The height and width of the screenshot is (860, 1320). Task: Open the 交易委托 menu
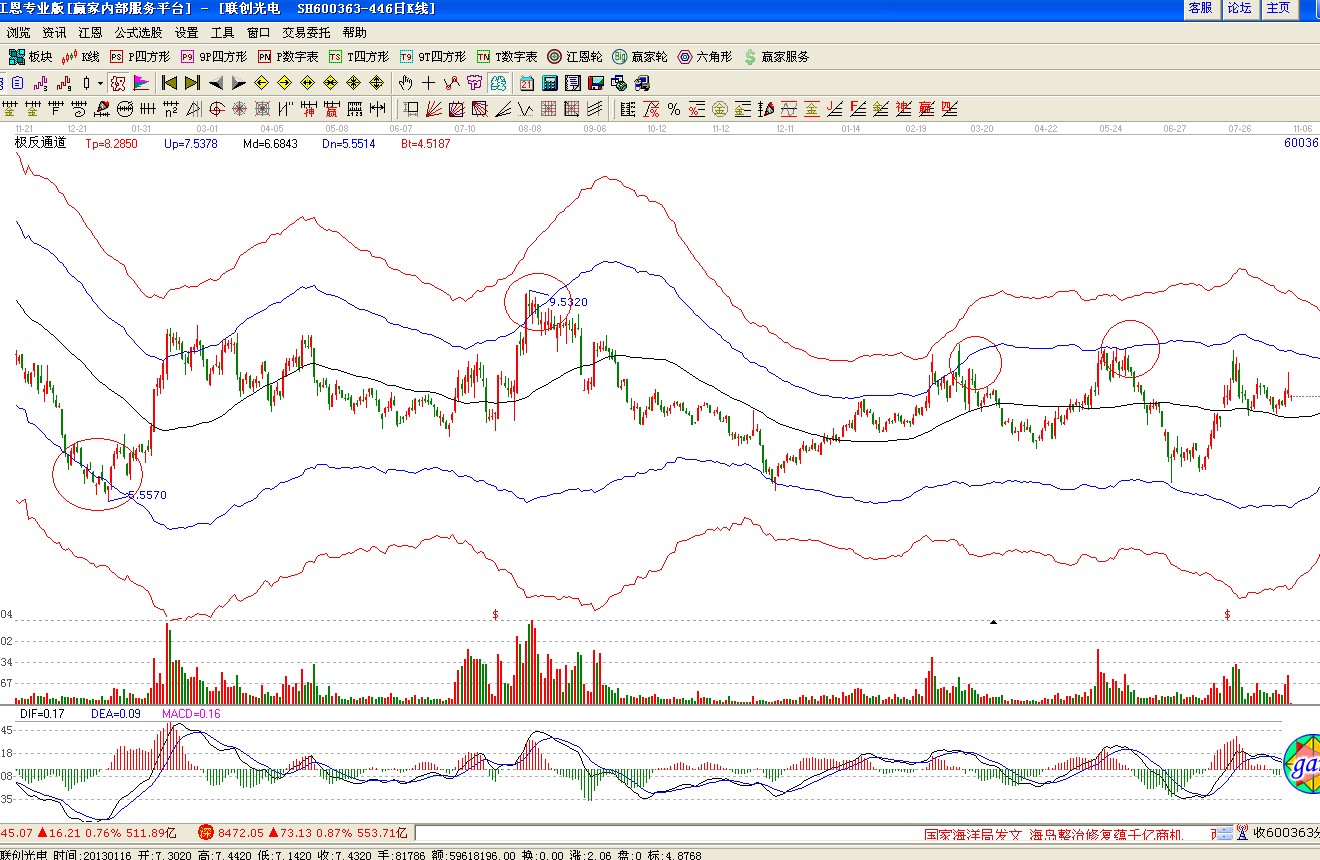click(306, 33)
